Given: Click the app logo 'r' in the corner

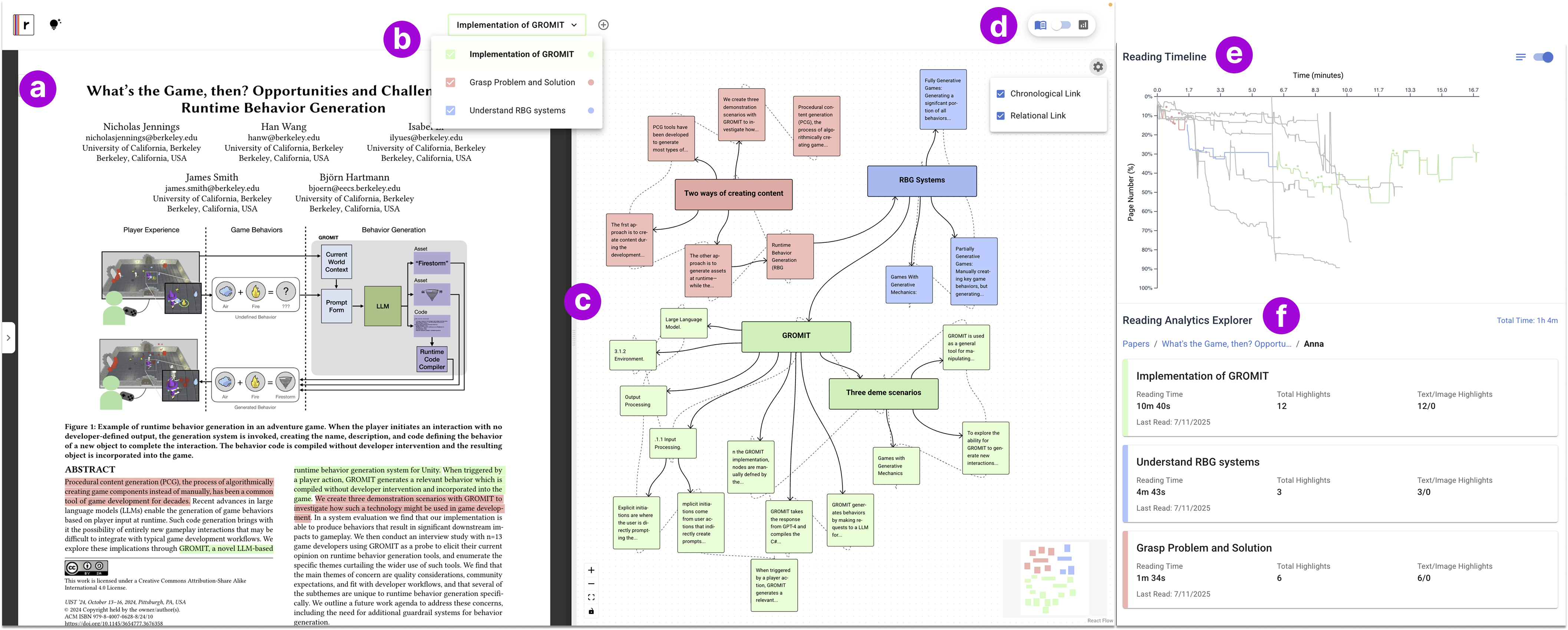Looking at the screenshot, I should click(x=23, y=24).
